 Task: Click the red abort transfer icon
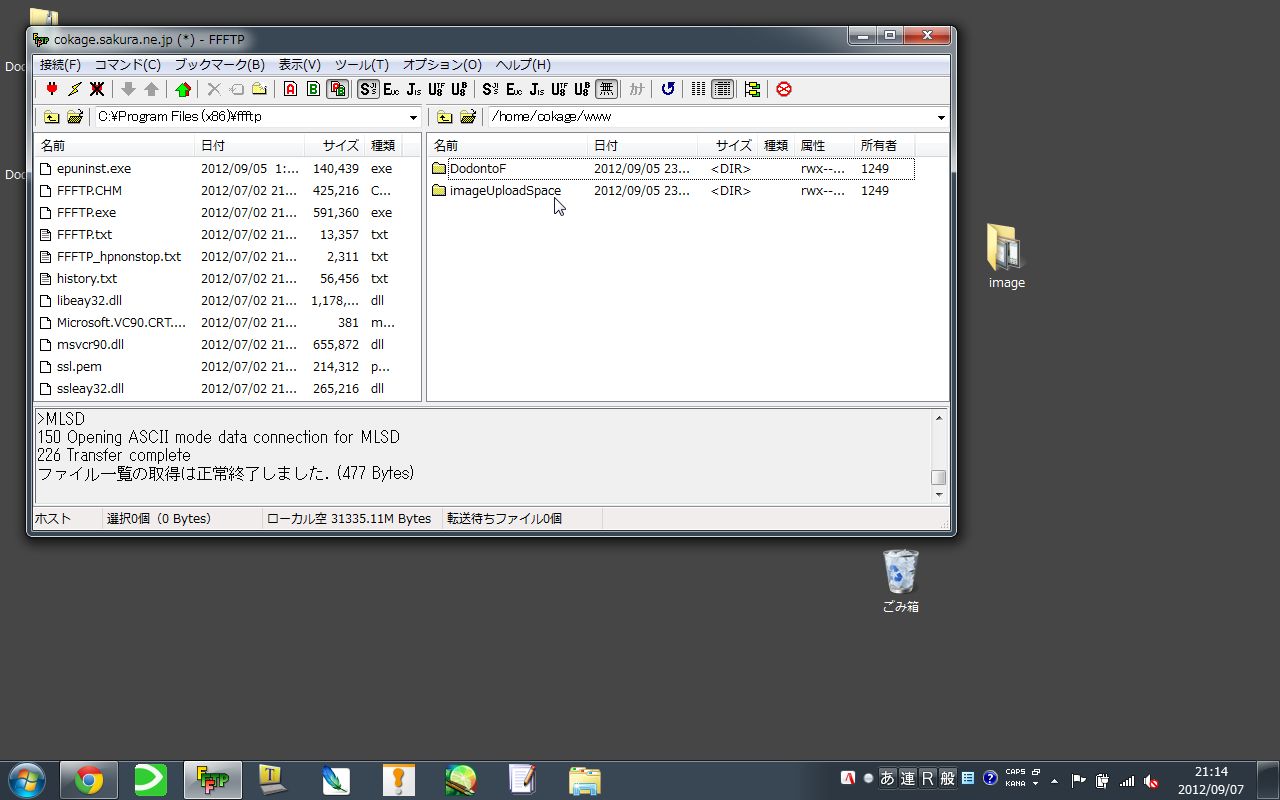point(784,89)
